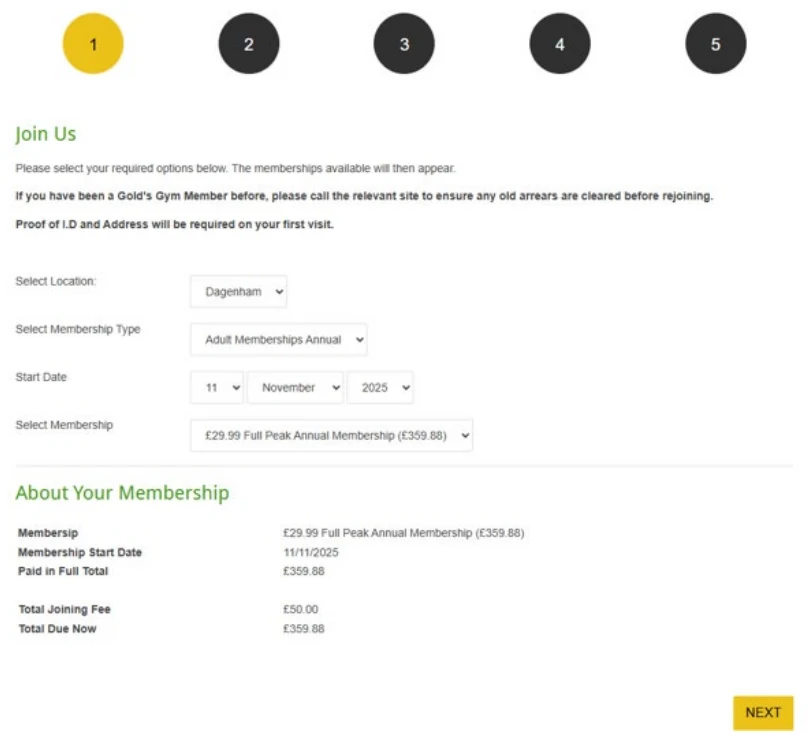Open the Select Membership dropdown with £29.99 plan
This screenshot has height=743, width=807.
(x=331, y=436)
